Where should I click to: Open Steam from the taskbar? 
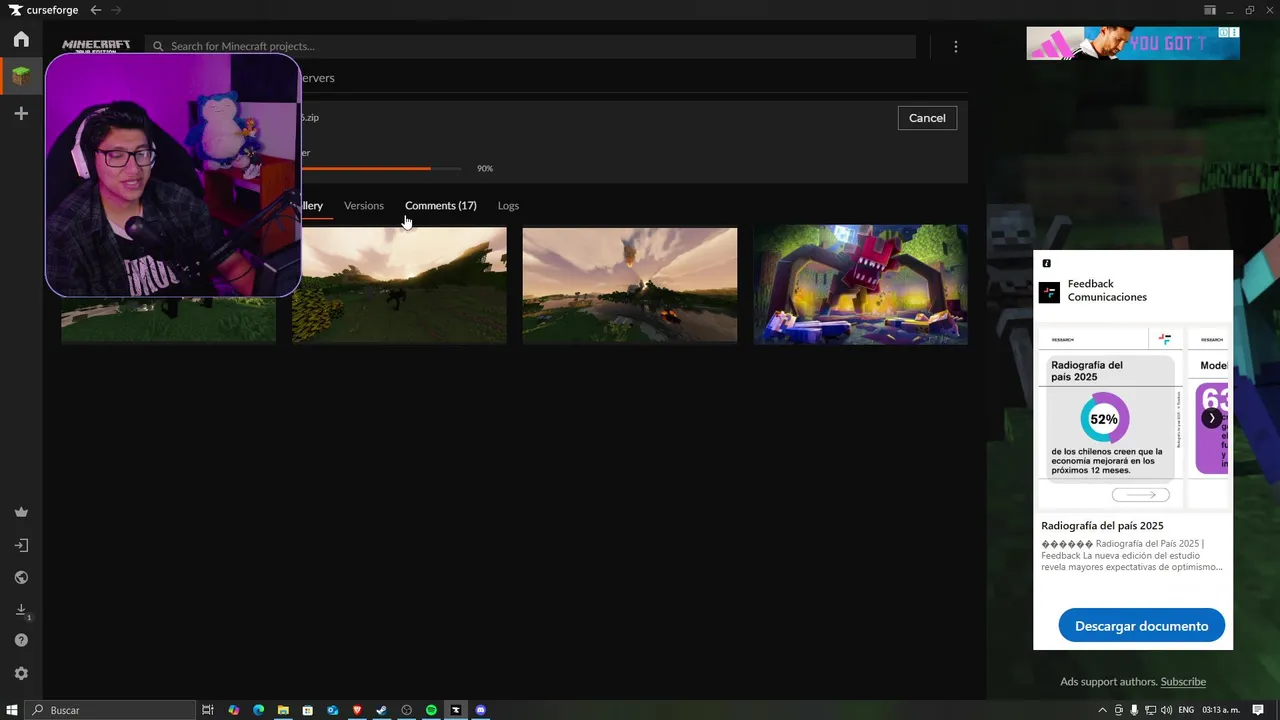[x=381, y=710]
